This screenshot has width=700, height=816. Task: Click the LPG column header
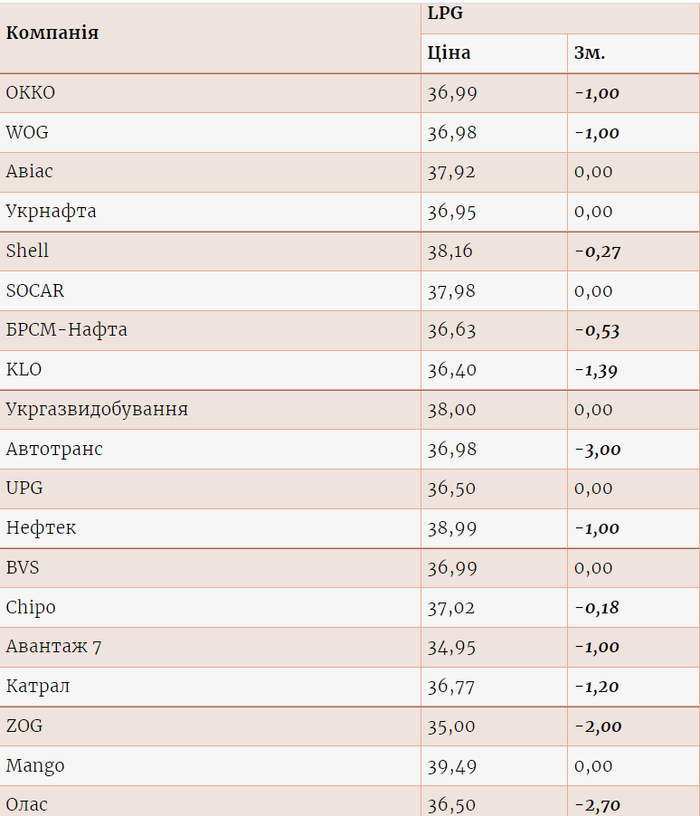[445, 14]
